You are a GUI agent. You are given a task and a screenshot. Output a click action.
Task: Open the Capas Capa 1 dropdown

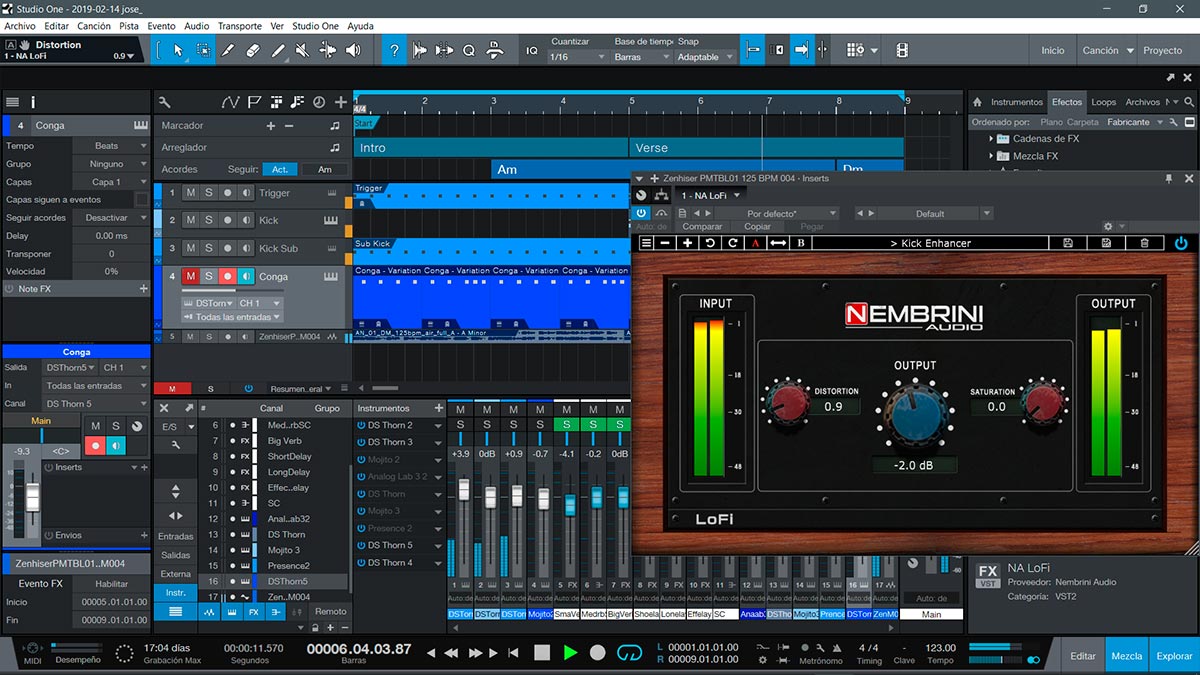coord(109,182)
